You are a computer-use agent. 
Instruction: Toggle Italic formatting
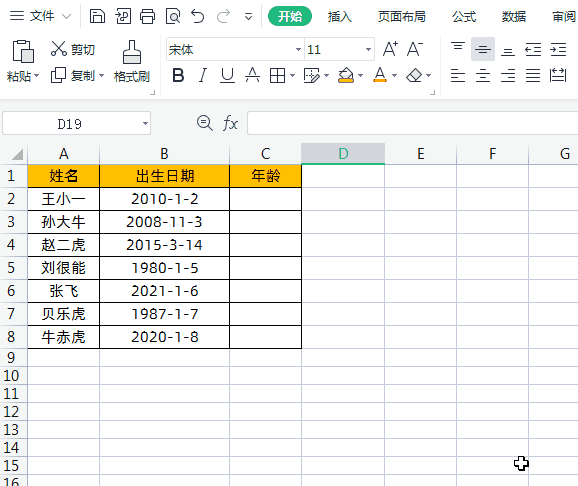(x=203, y=76)
